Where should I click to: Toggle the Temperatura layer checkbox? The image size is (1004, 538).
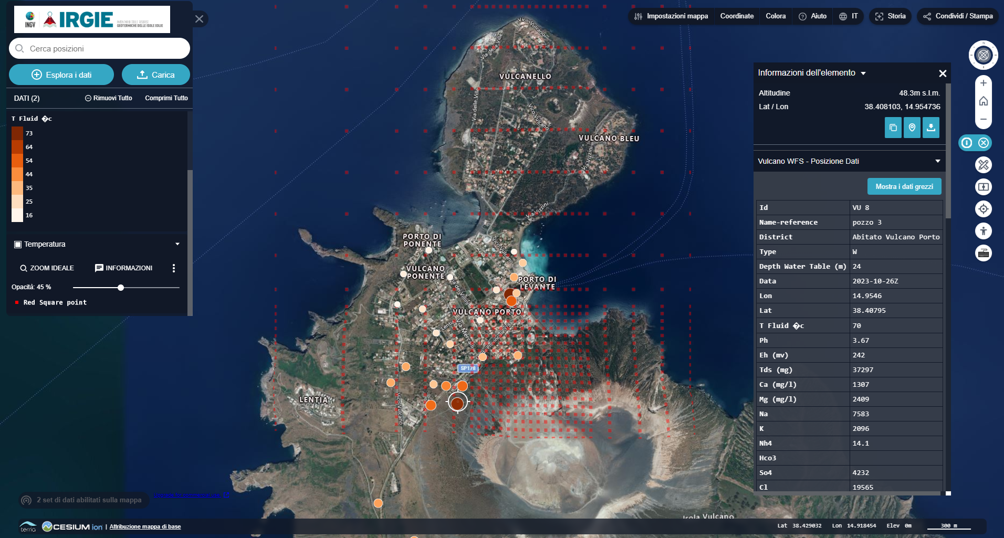(x=18, y=244)
